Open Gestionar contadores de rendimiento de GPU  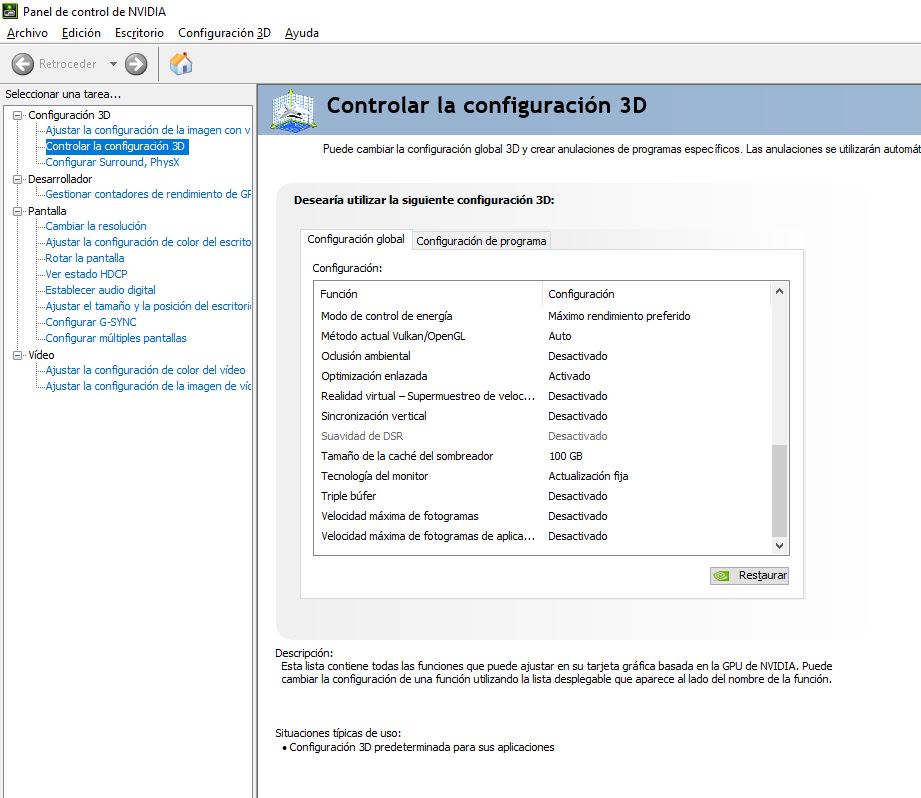point(148,194)
